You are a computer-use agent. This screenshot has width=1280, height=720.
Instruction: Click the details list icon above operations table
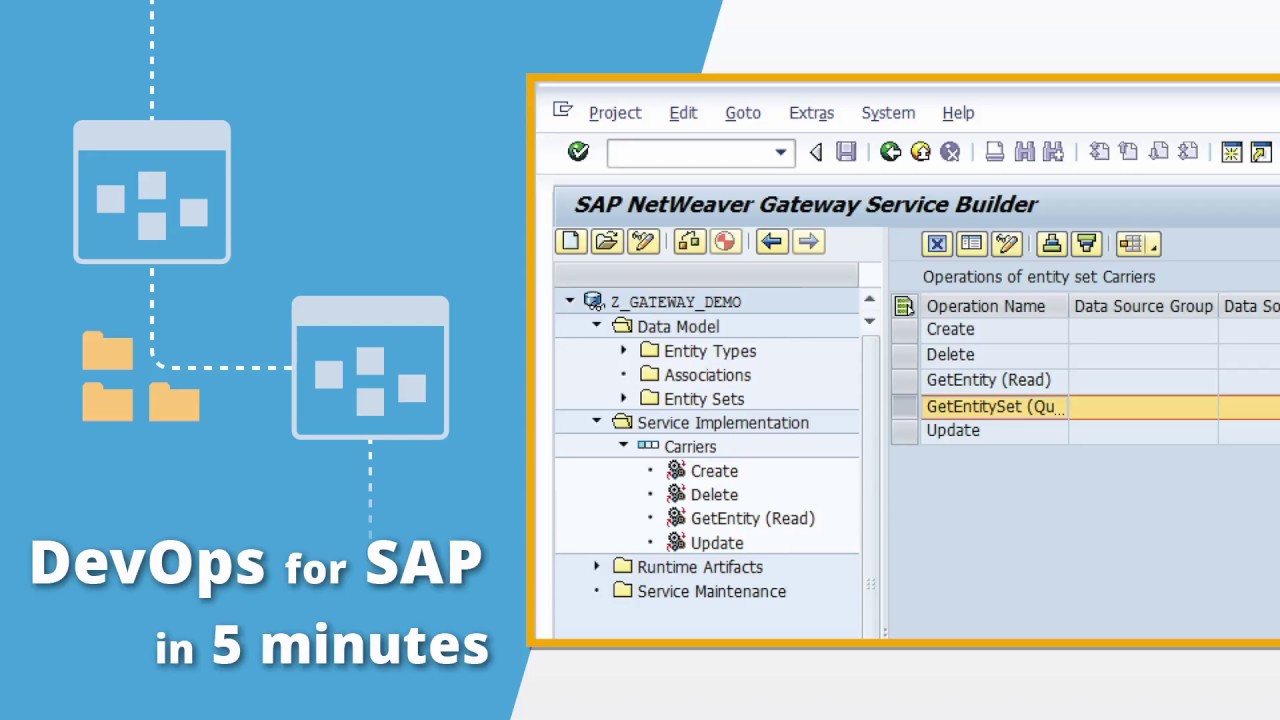coord(971,243)
